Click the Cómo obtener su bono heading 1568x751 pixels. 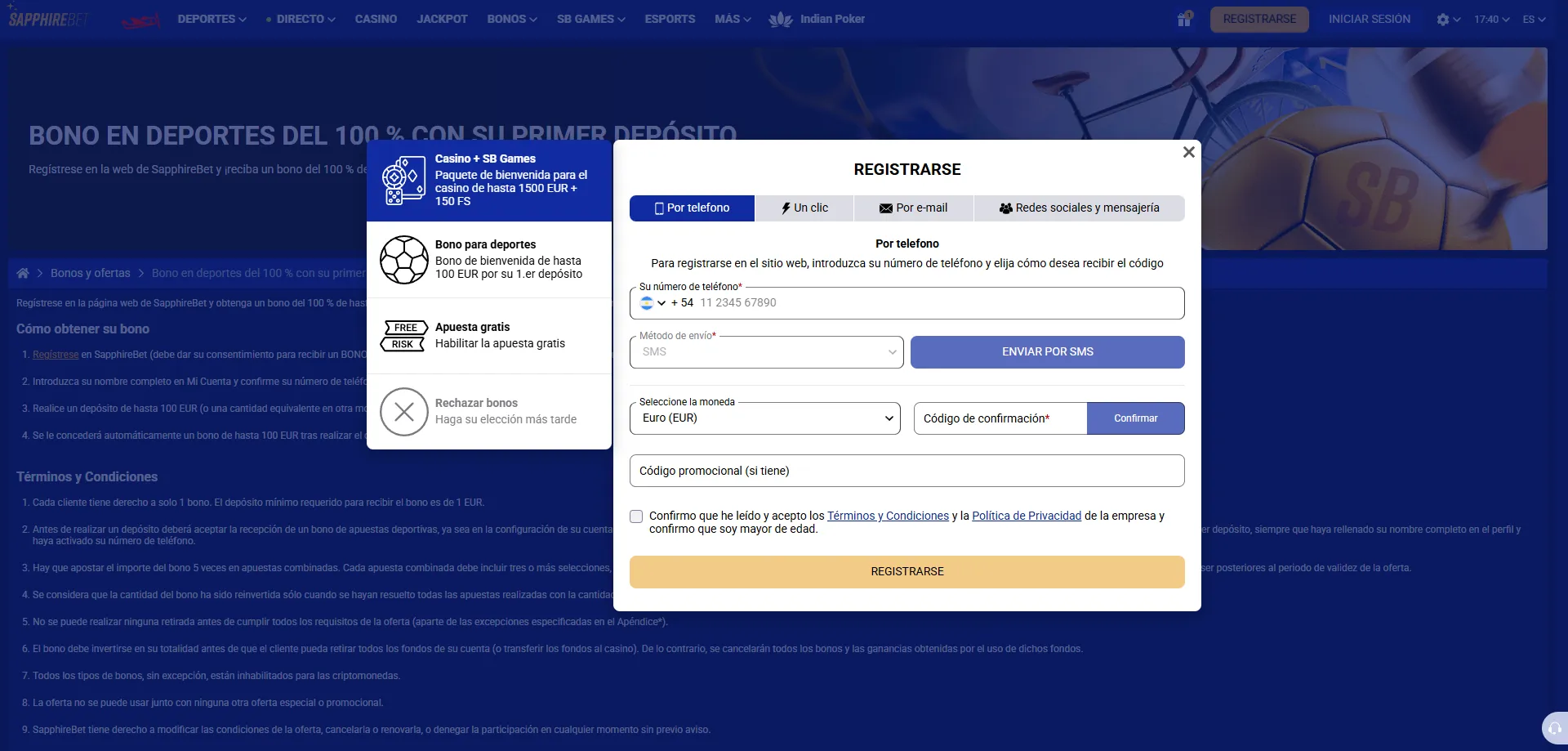(82, 329)
